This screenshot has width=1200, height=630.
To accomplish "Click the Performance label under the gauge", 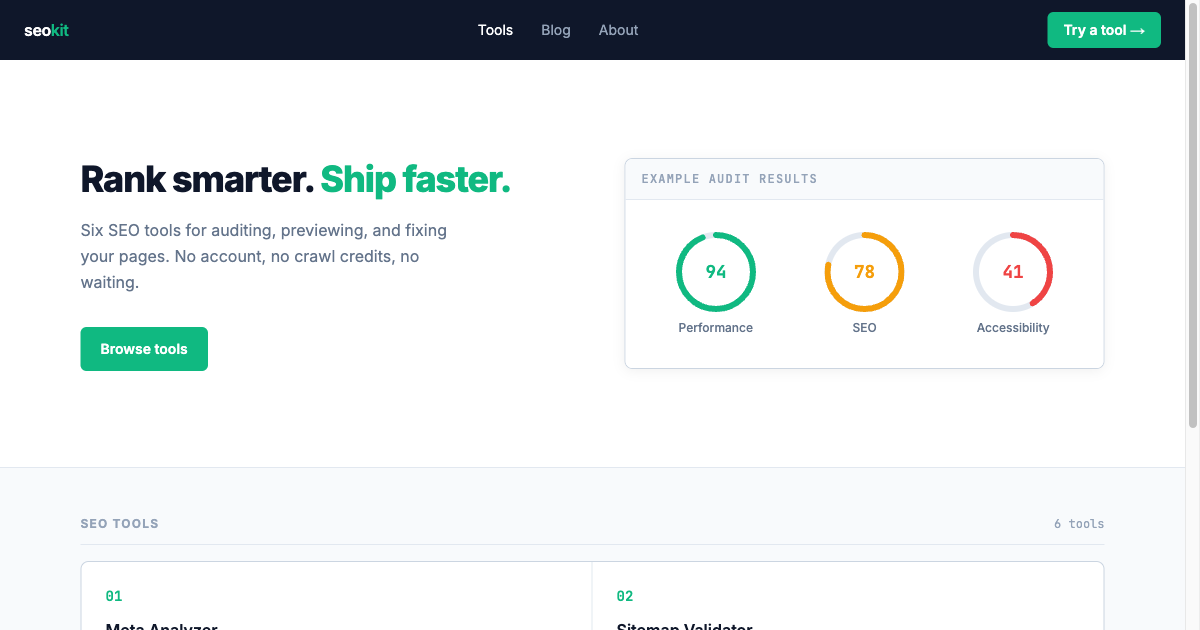I will pyautogui.click(x=716, y=328).
